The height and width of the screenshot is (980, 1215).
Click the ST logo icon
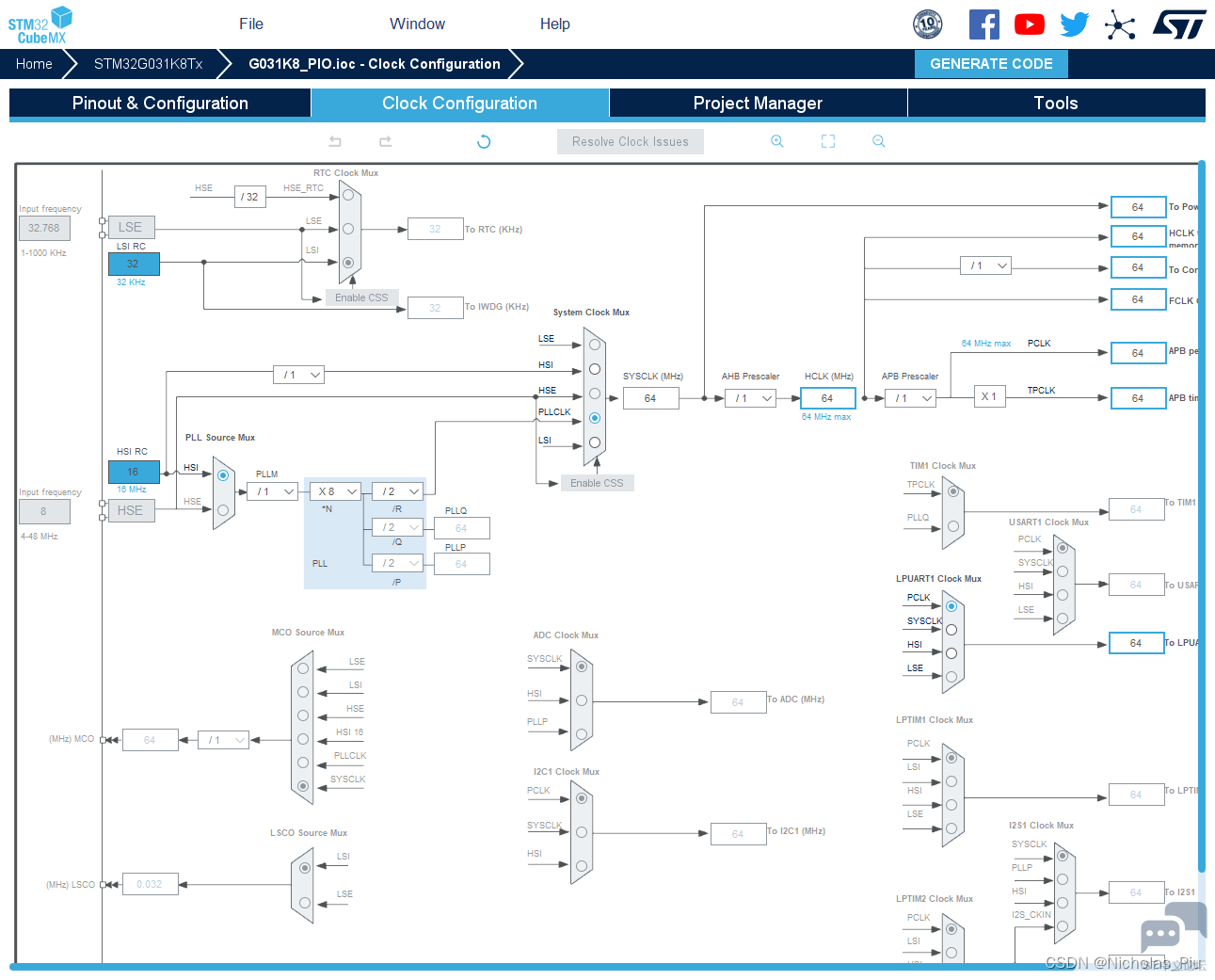1179,24
